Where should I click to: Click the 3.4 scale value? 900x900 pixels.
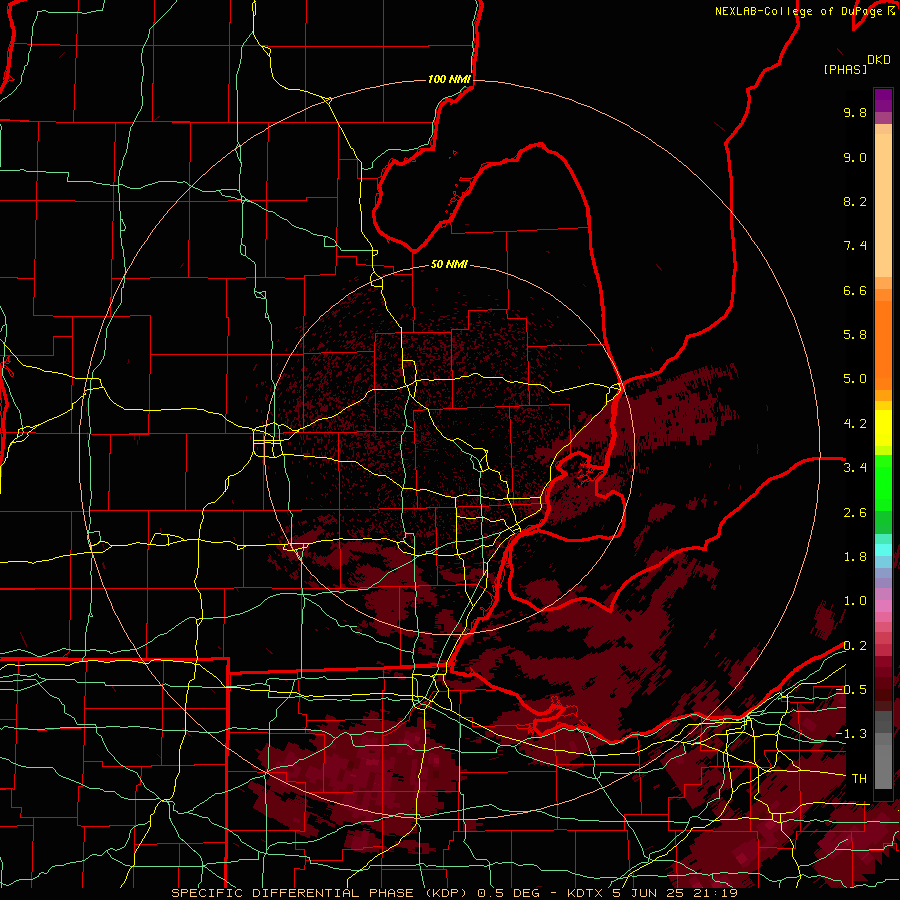pos(855,468)
